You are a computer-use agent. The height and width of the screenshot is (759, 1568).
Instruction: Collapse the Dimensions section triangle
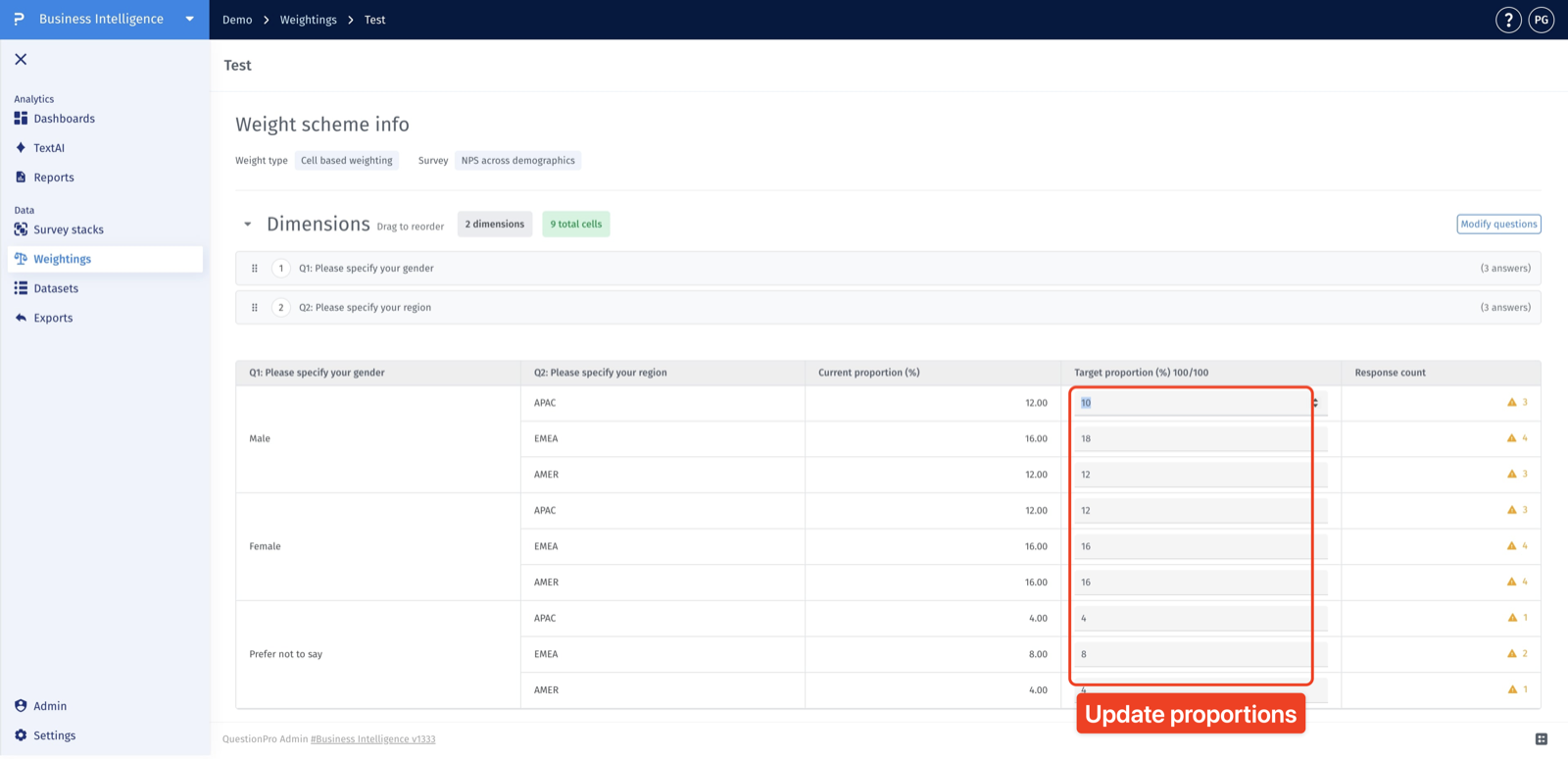tap(248, 225)
